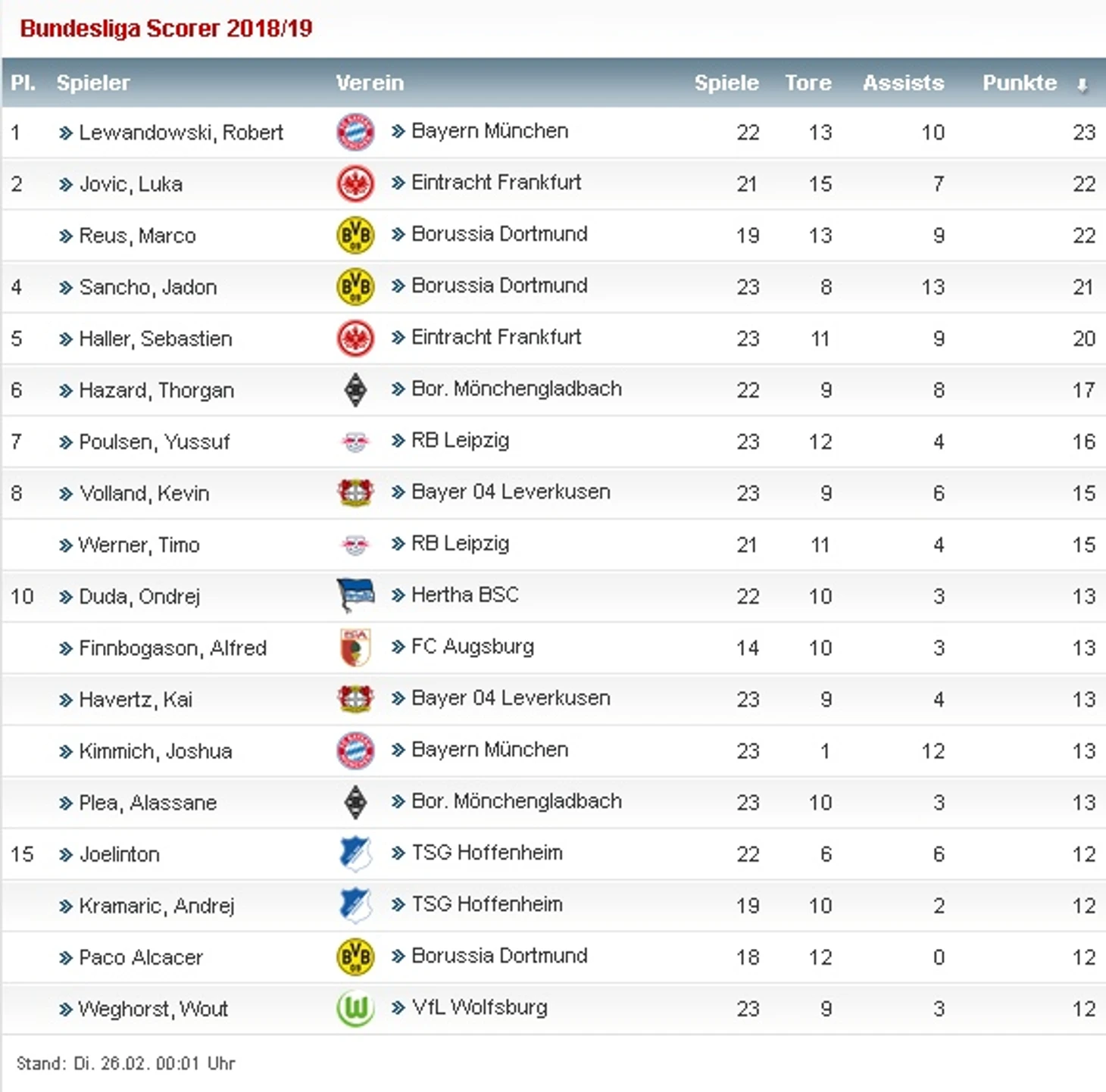Click the Bayern München crest beside Lewandowski

pos(355,132)
